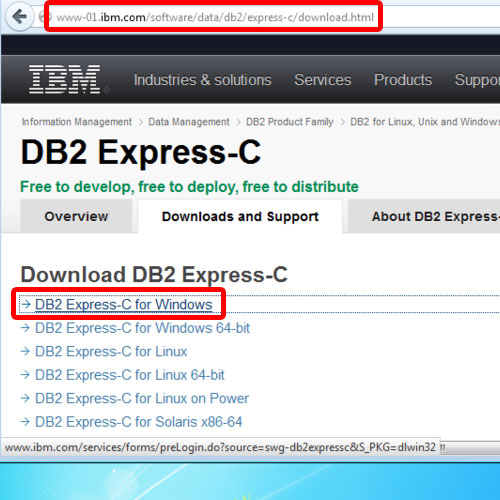500x500 pixels.
Task: Open the Services menu
Action: 323,80
